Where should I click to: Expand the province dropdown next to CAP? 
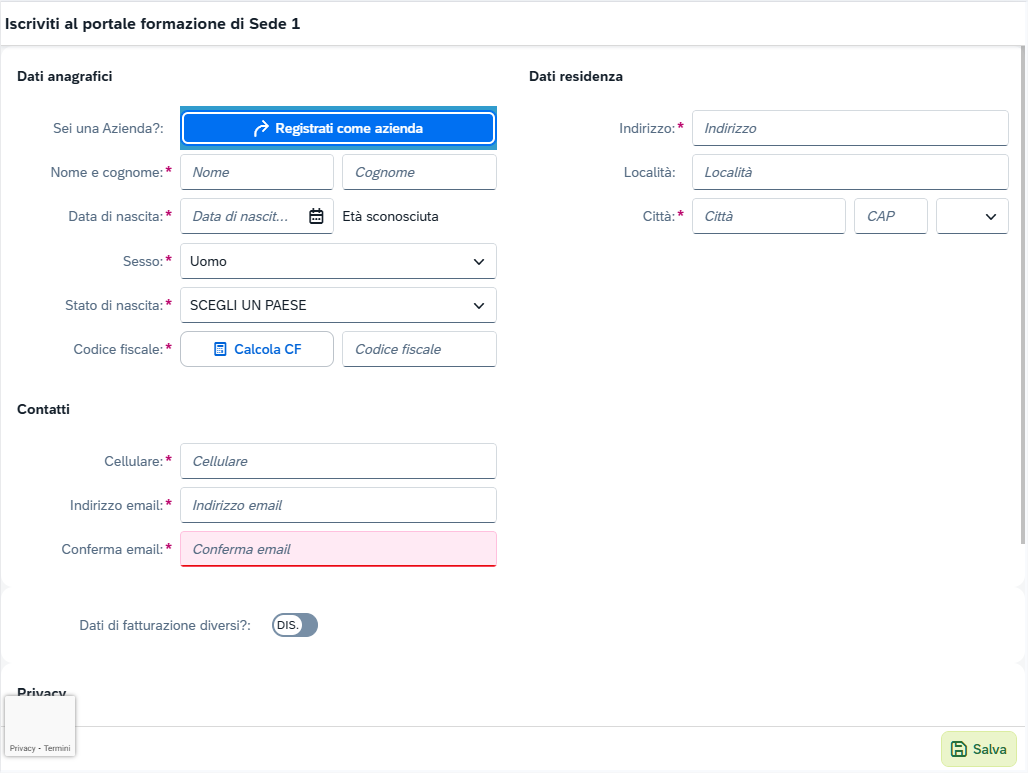(x=972, y=216)
